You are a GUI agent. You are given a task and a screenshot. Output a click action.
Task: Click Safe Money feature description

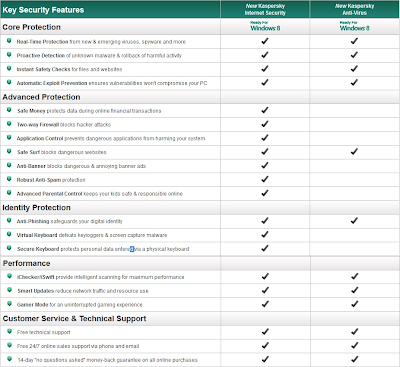pyautogui.click(x=89, y=111)
